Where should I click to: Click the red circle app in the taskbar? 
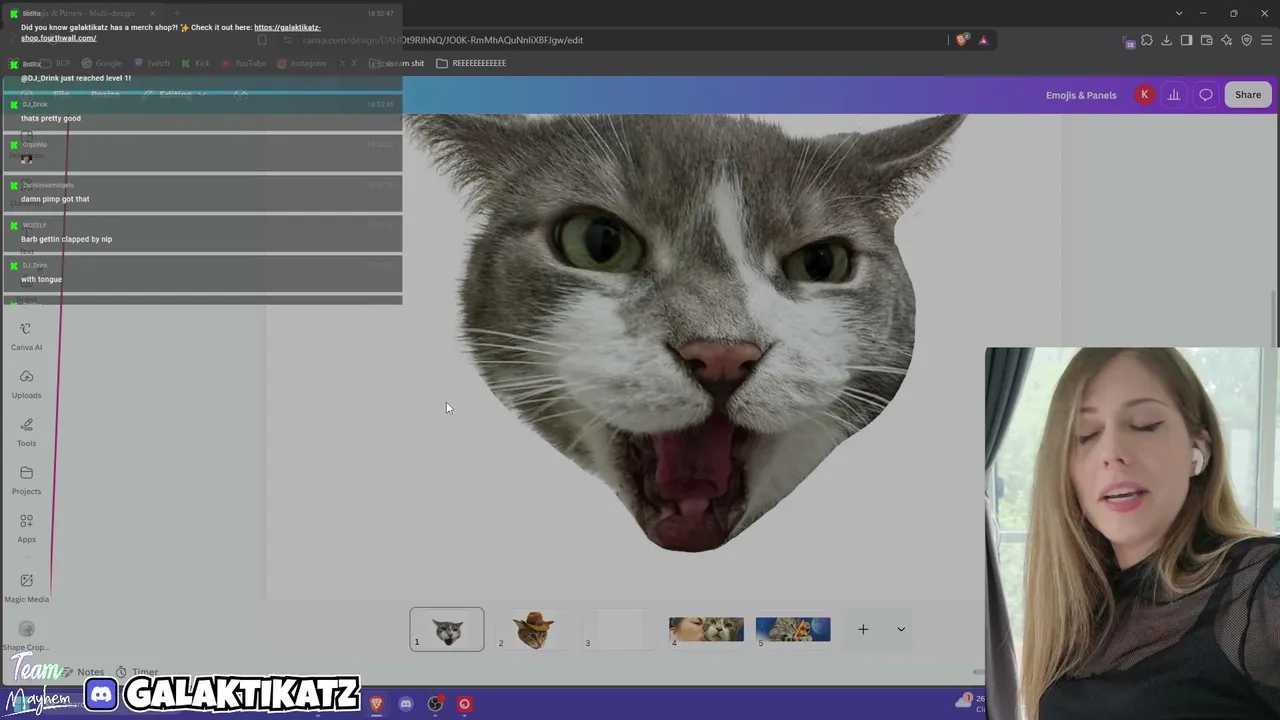pos(464,704)
